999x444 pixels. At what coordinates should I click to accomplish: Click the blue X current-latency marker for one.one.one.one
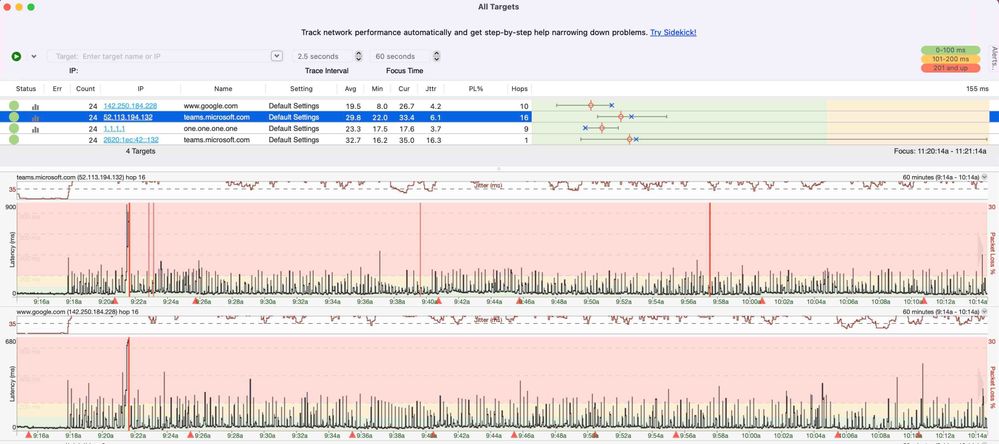coord(585,128)
